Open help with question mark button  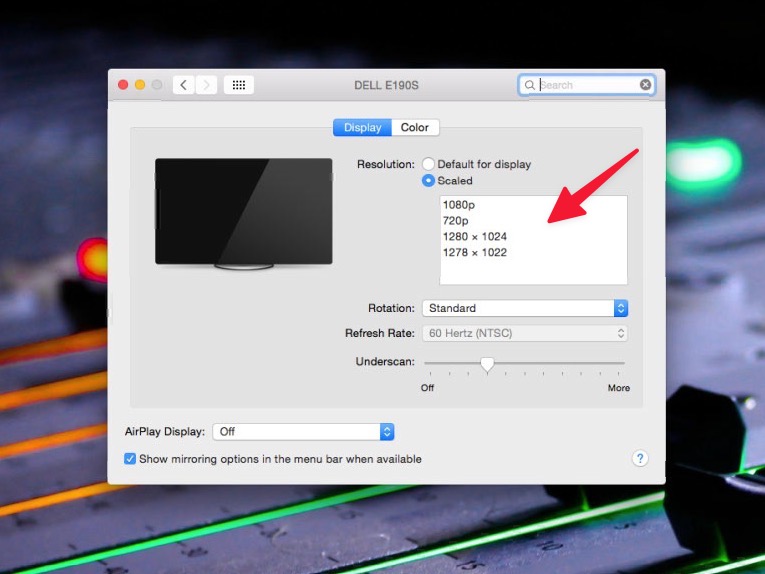(x=640, y=458)
